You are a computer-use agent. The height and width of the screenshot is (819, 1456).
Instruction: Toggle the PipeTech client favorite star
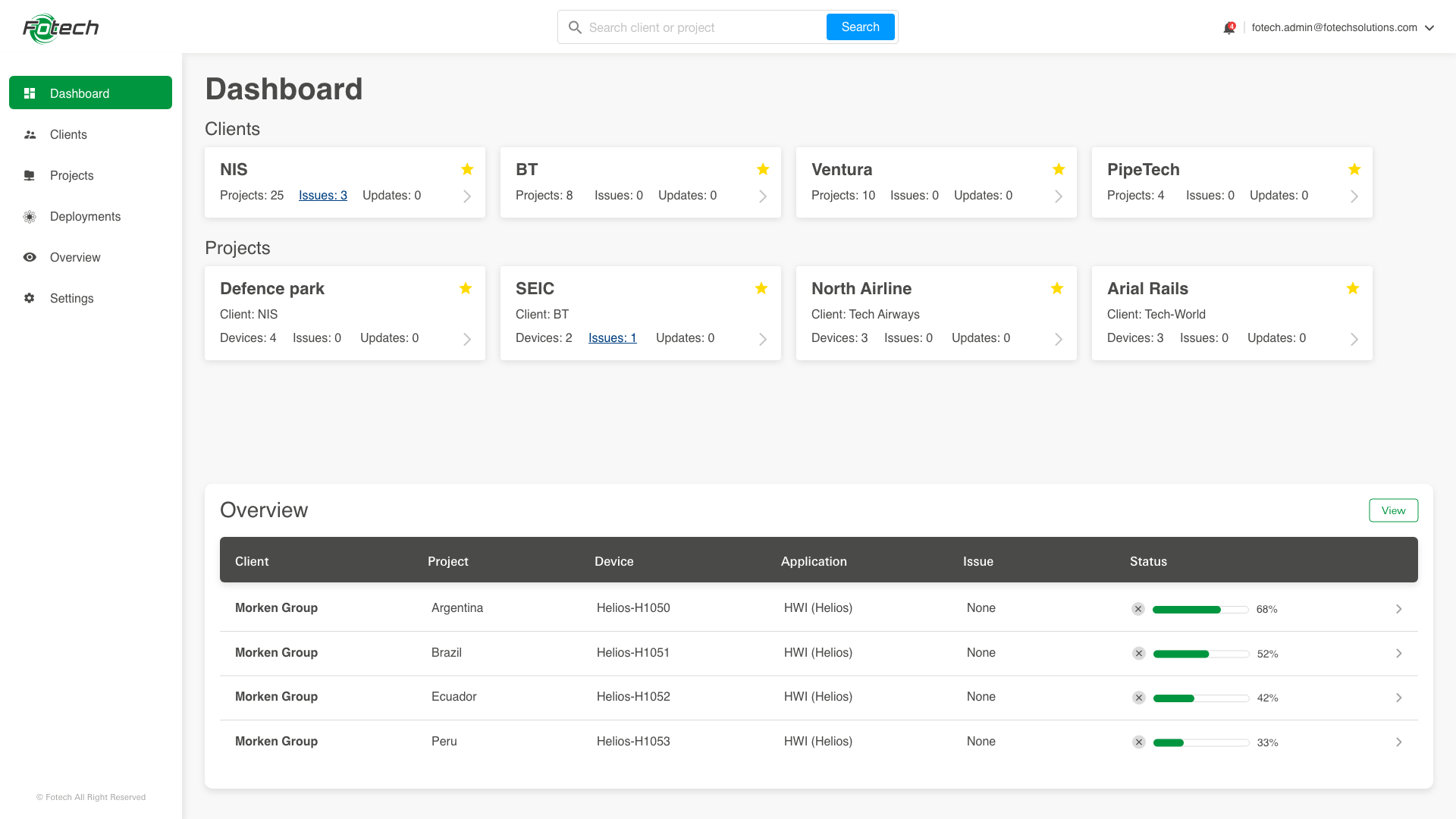pos(1354,169)
